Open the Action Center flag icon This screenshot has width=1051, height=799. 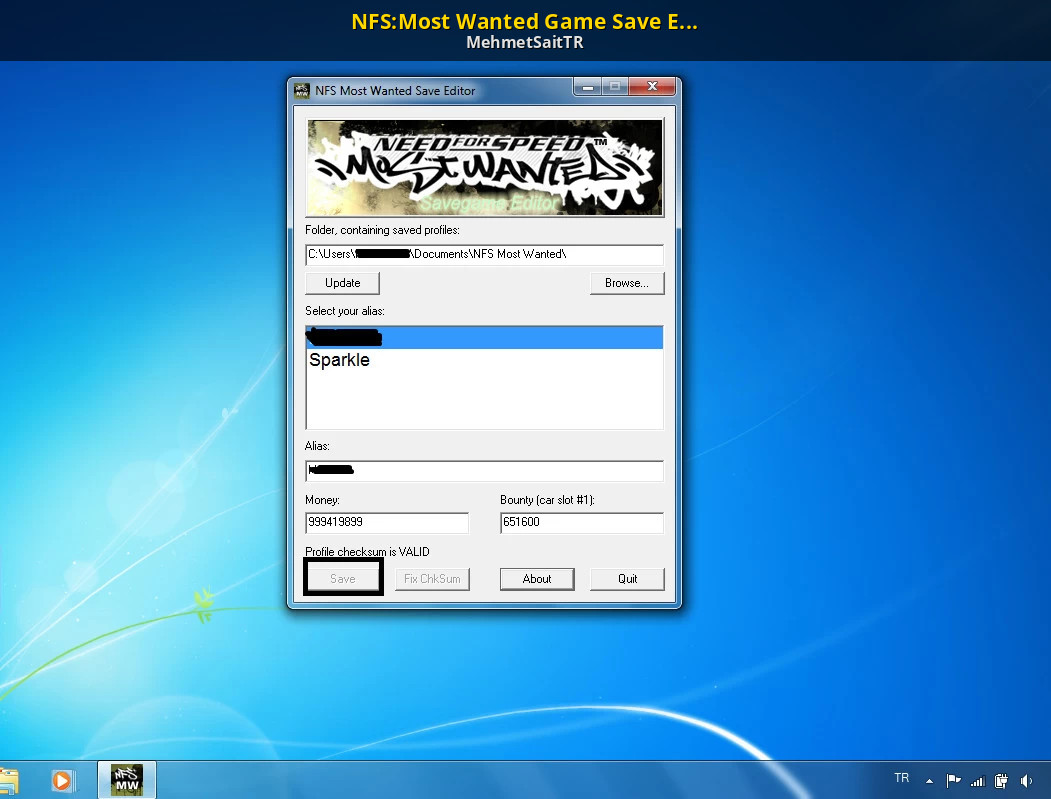[x=954, y=780]
